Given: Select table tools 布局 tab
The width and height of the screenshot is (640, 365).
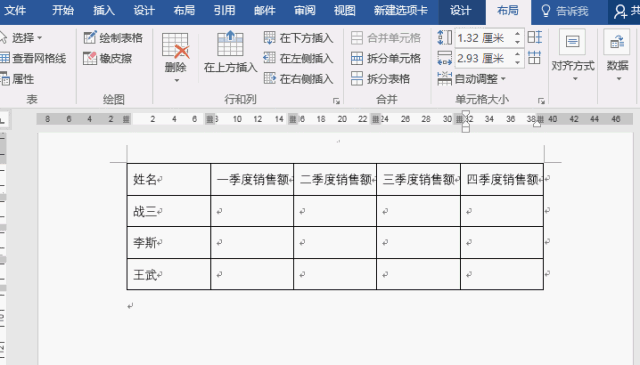Looking at the screenshot, I should pyautogui.click(x=508, y=11).
